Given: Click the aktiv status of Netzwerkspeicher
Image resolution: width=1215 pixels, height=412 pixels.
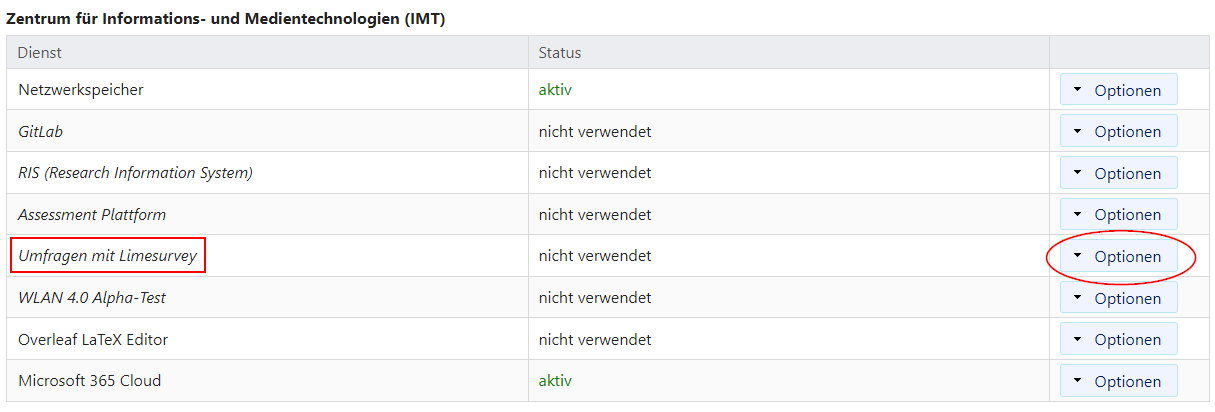Looking at the screenshot, I should pos(555,90).
